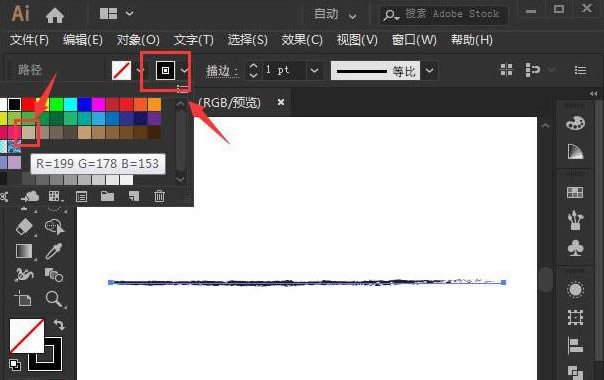Viewport: 604px width, 380px height.
Task: Open swatch options list icon
Action: point(81,197)
